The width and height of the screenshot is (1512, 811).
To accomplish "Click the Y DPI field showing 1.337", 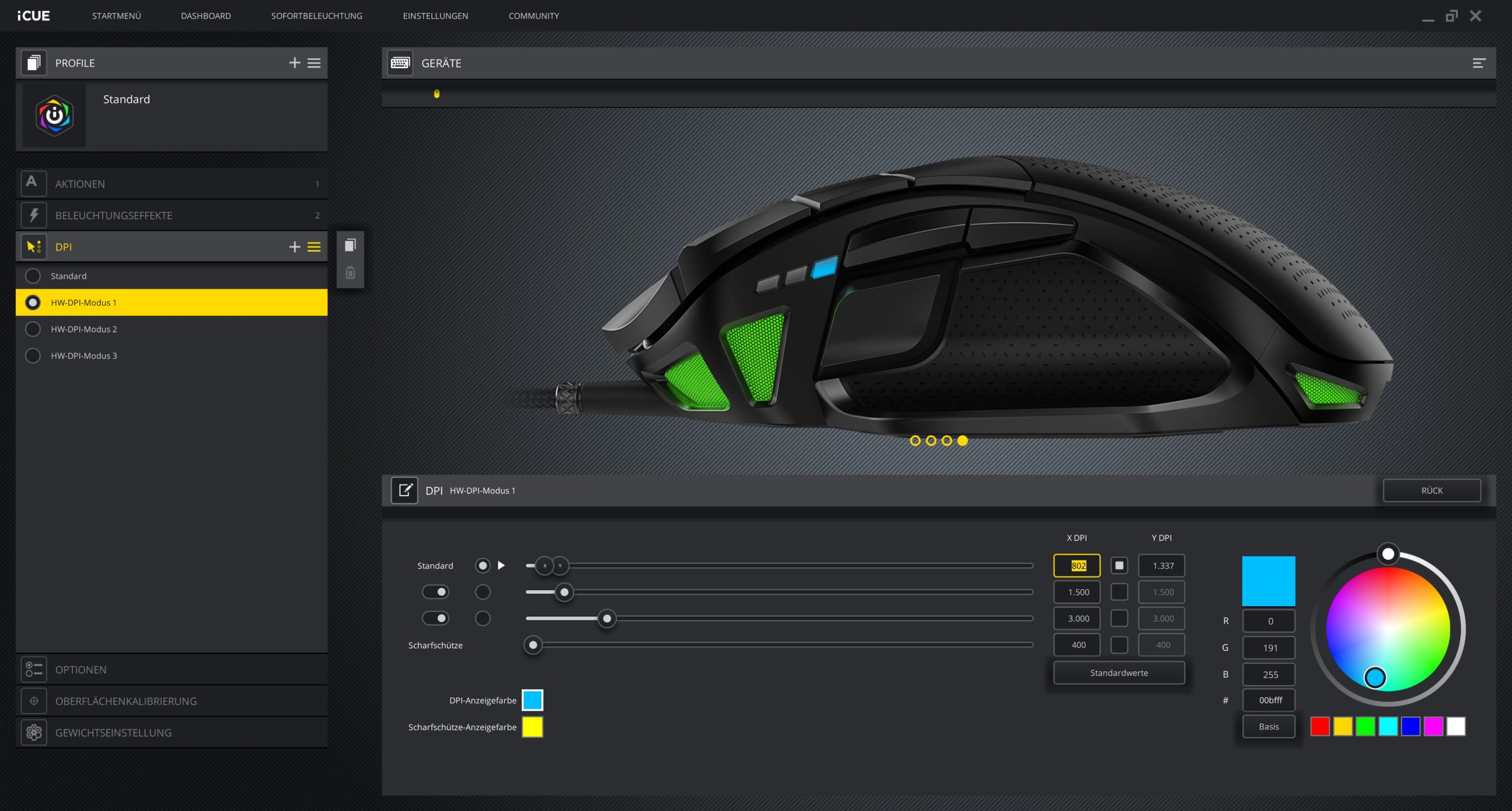I will point(1162,566).
